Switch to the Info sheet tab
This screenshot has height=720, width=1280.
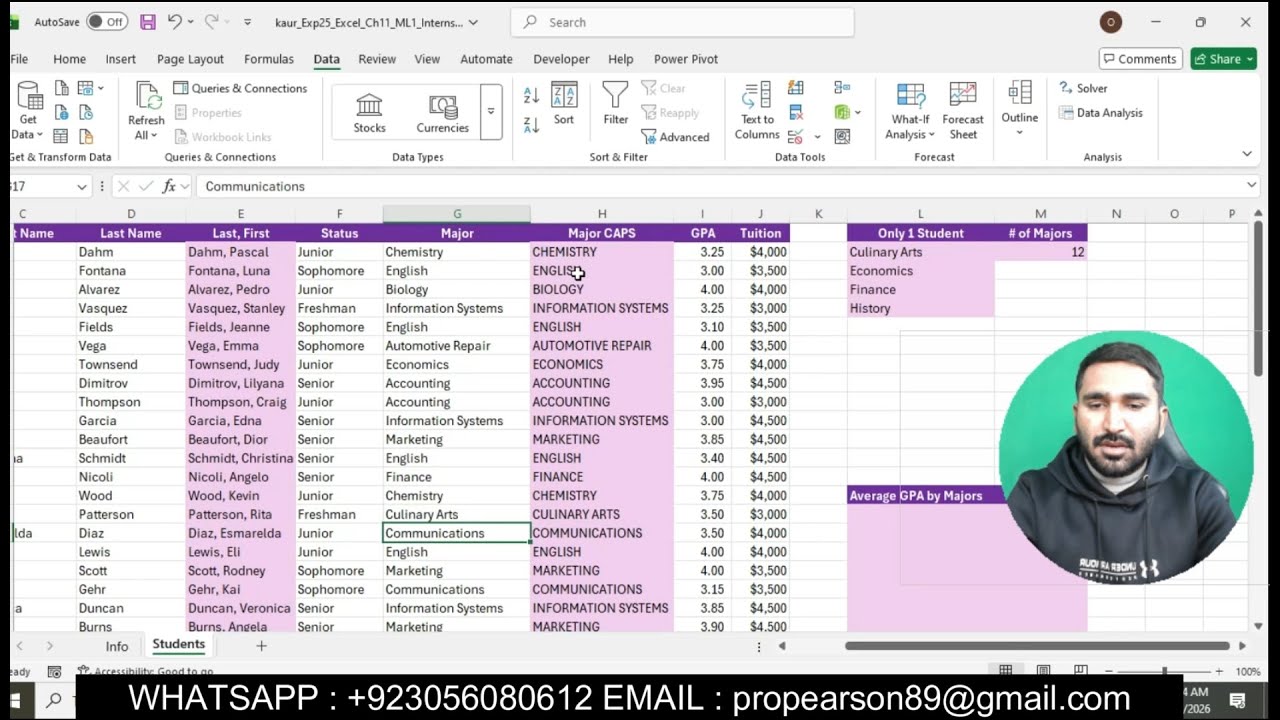tap(117, 646)
